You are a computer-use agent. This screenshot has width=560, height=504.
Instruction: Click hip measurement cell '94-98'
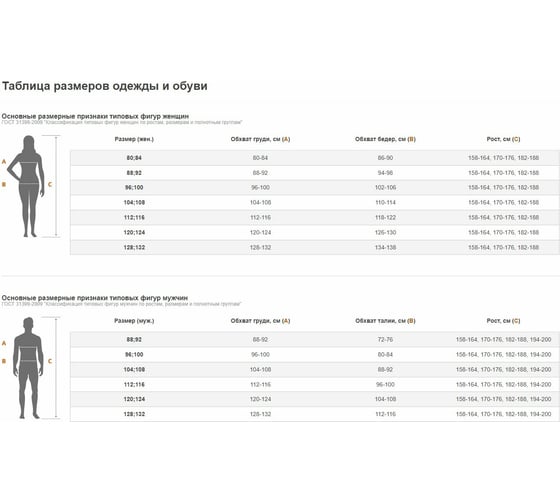(385, 173)
